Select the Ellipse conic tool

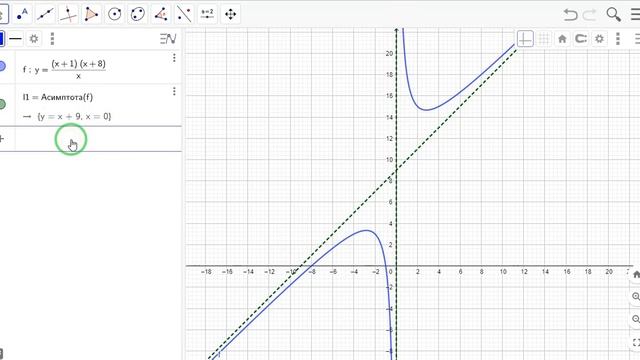(138, 14)
